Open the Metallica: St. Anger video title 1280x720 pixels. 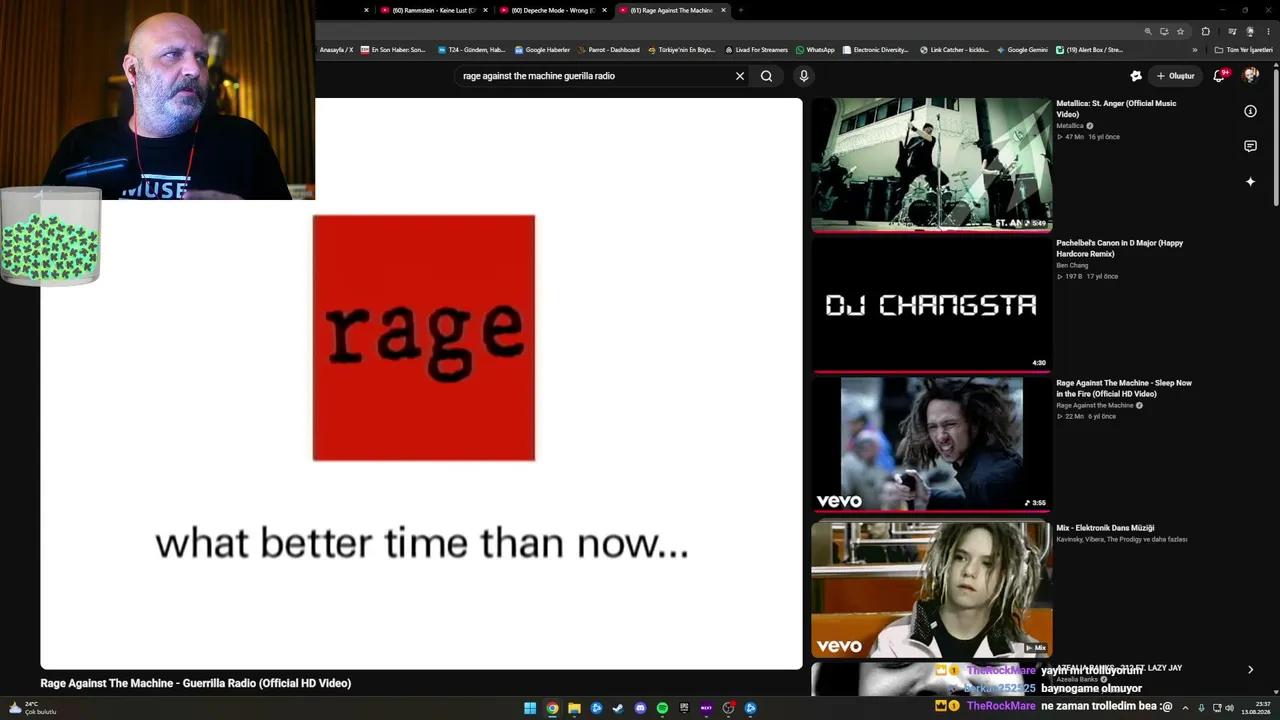pos(1116,109)
